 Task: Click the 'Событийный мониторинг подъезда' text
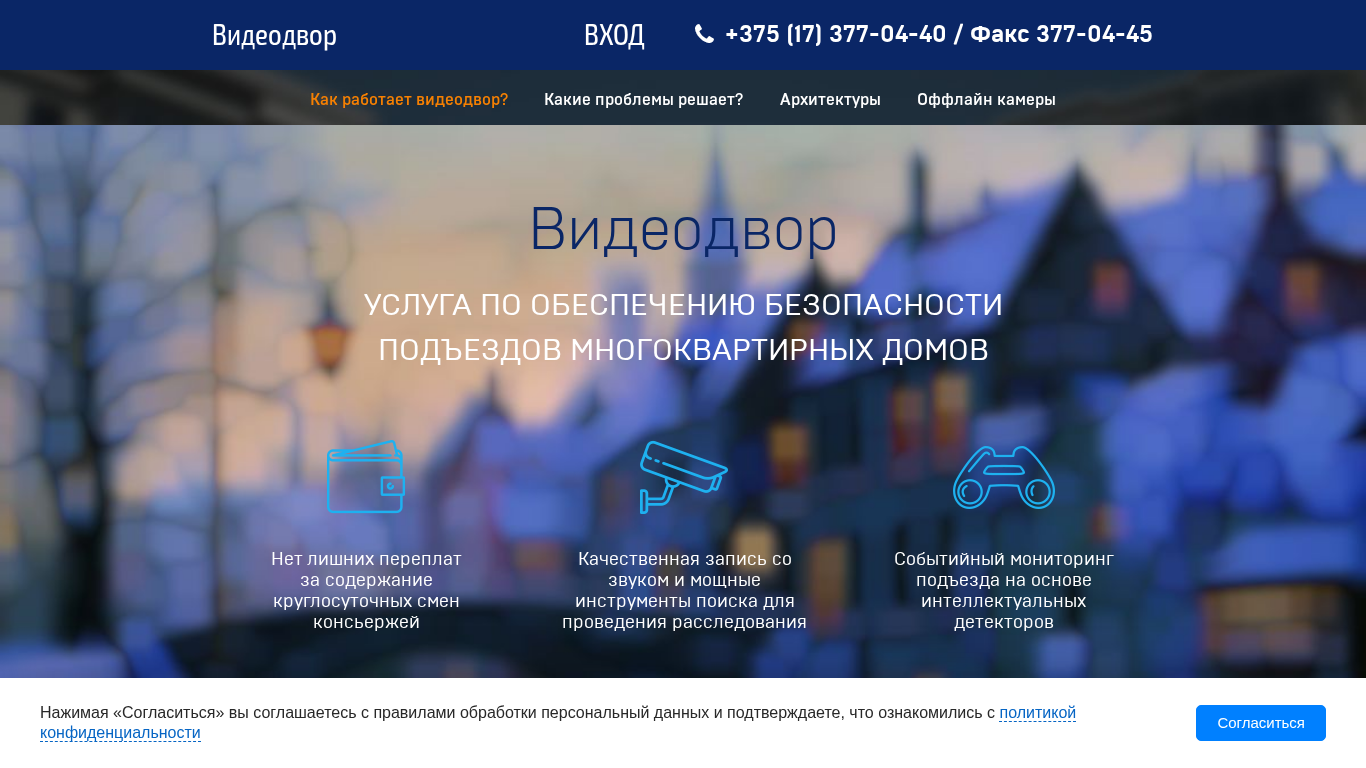click(1004, 590)
